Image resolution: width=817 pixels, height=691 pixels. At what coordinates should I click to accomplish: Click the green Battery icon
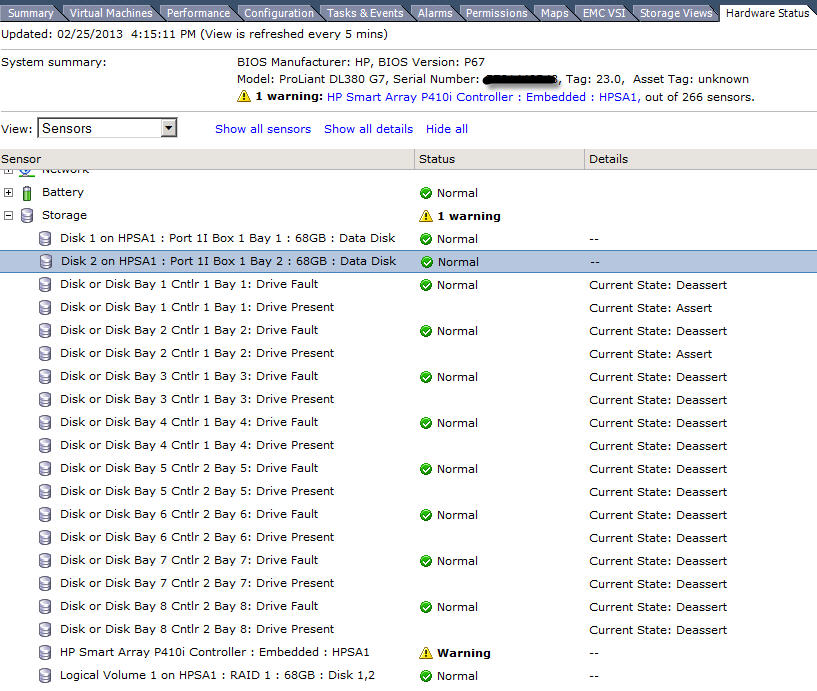coord(27,193)
